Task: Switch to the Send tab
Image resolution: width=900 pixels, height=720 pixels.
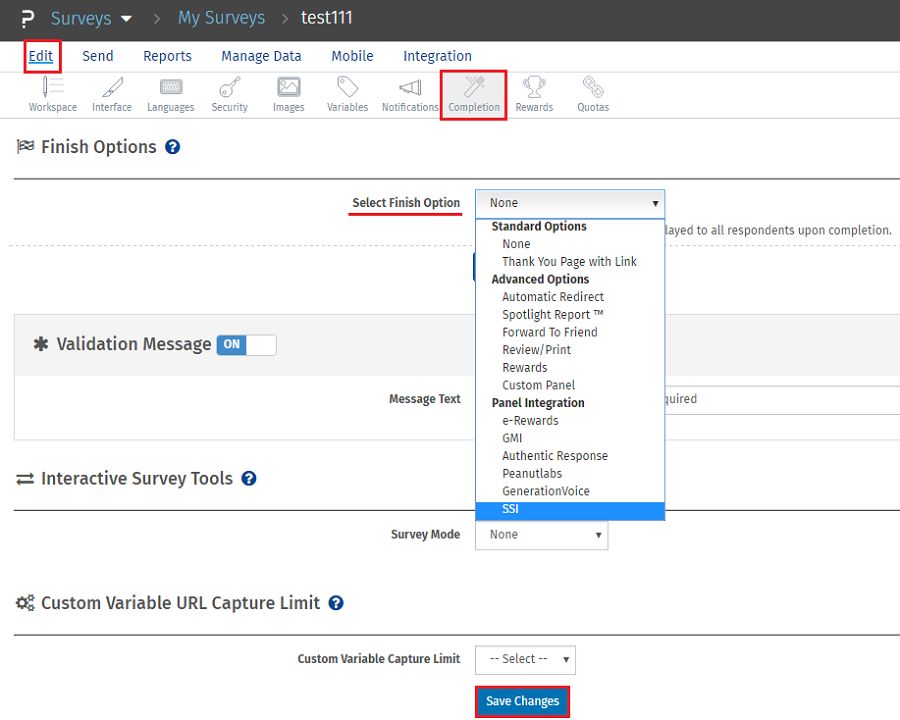Action: (x=97, y=56)
